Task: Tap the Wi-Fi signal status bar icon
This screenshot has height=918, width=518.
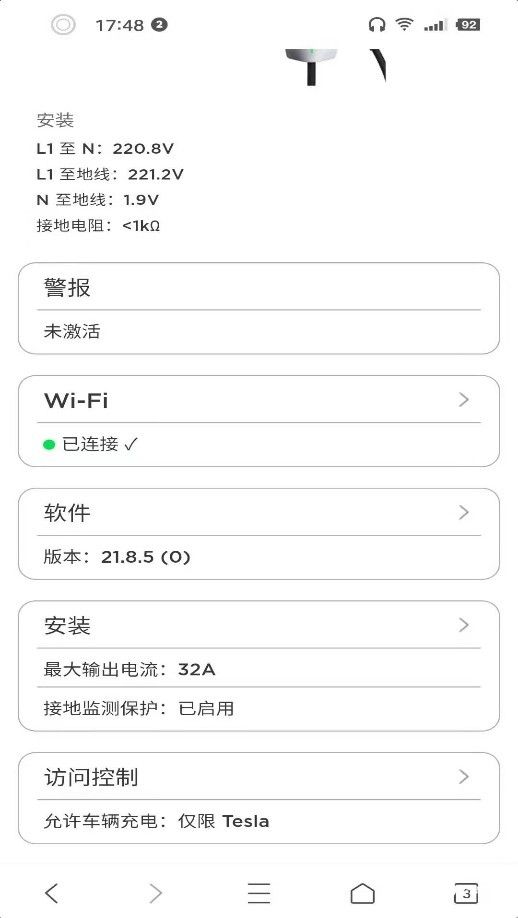Action: (x=404, y=25)
